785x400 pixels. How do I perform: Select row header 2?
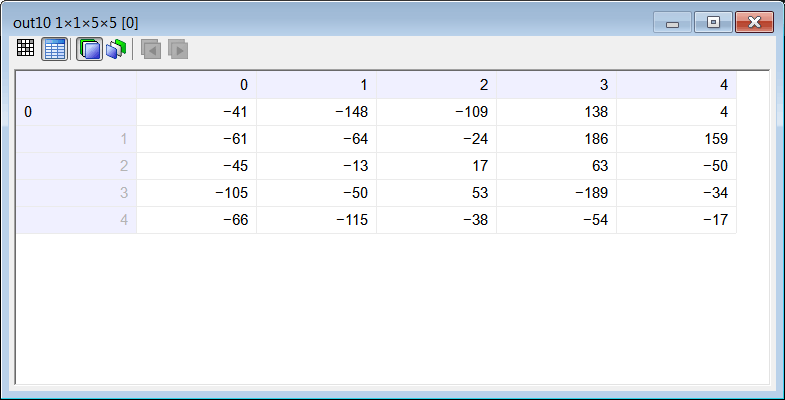click(x=76, y=166)
